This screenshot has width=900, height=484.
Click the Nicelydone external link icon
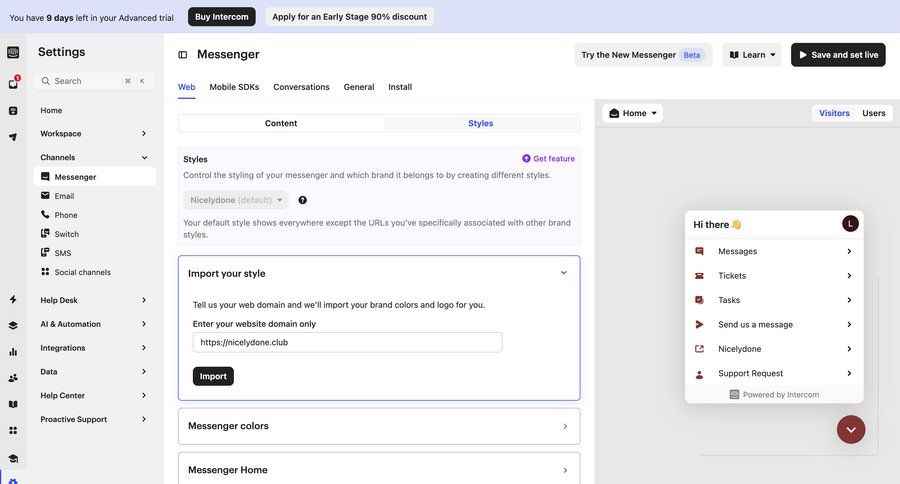pyautogui.click(x=699, y=349)
